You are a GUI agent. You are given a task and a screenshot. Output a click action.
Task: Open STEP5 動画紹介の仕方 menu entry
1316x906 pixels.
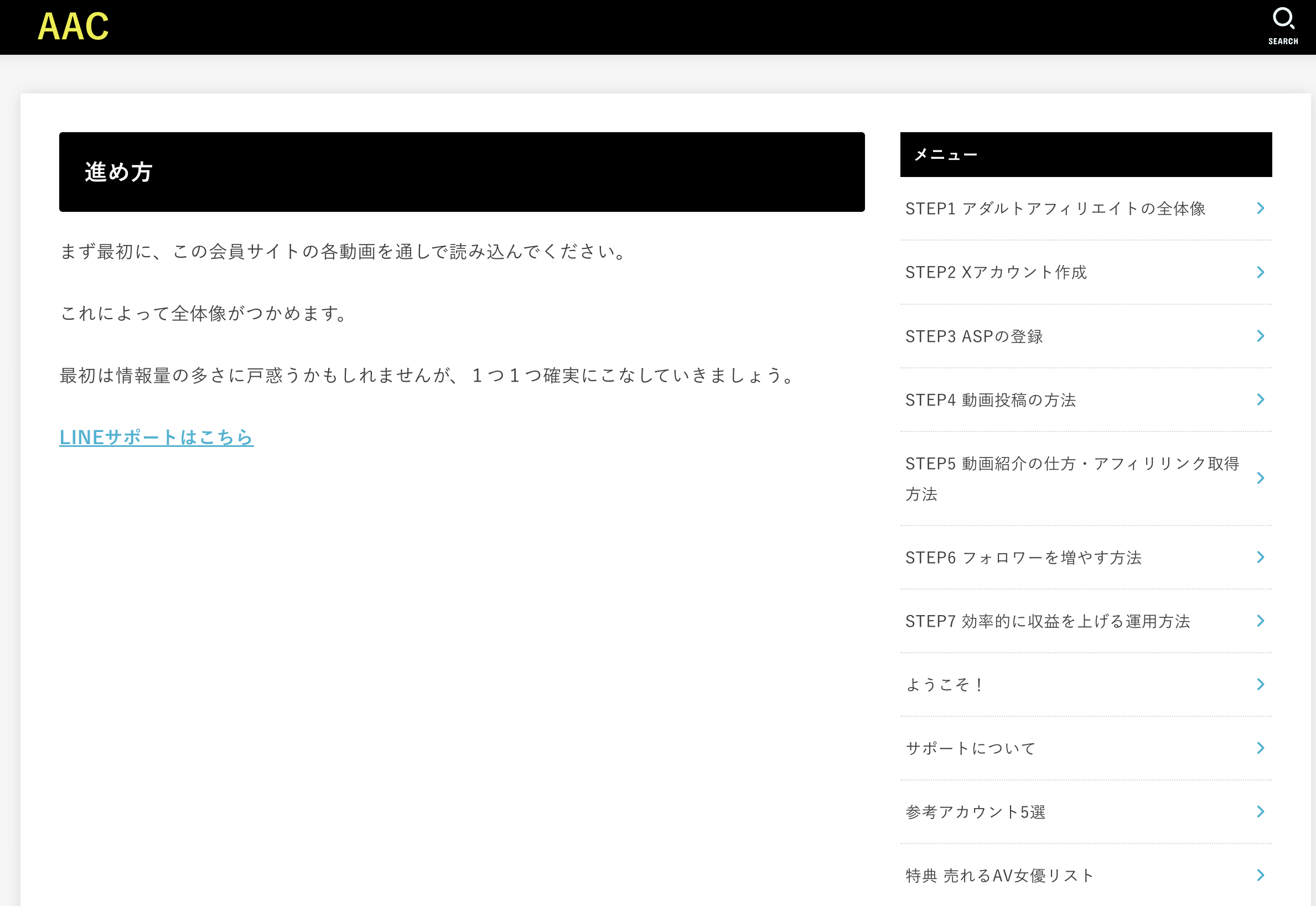coord(1072,478)
